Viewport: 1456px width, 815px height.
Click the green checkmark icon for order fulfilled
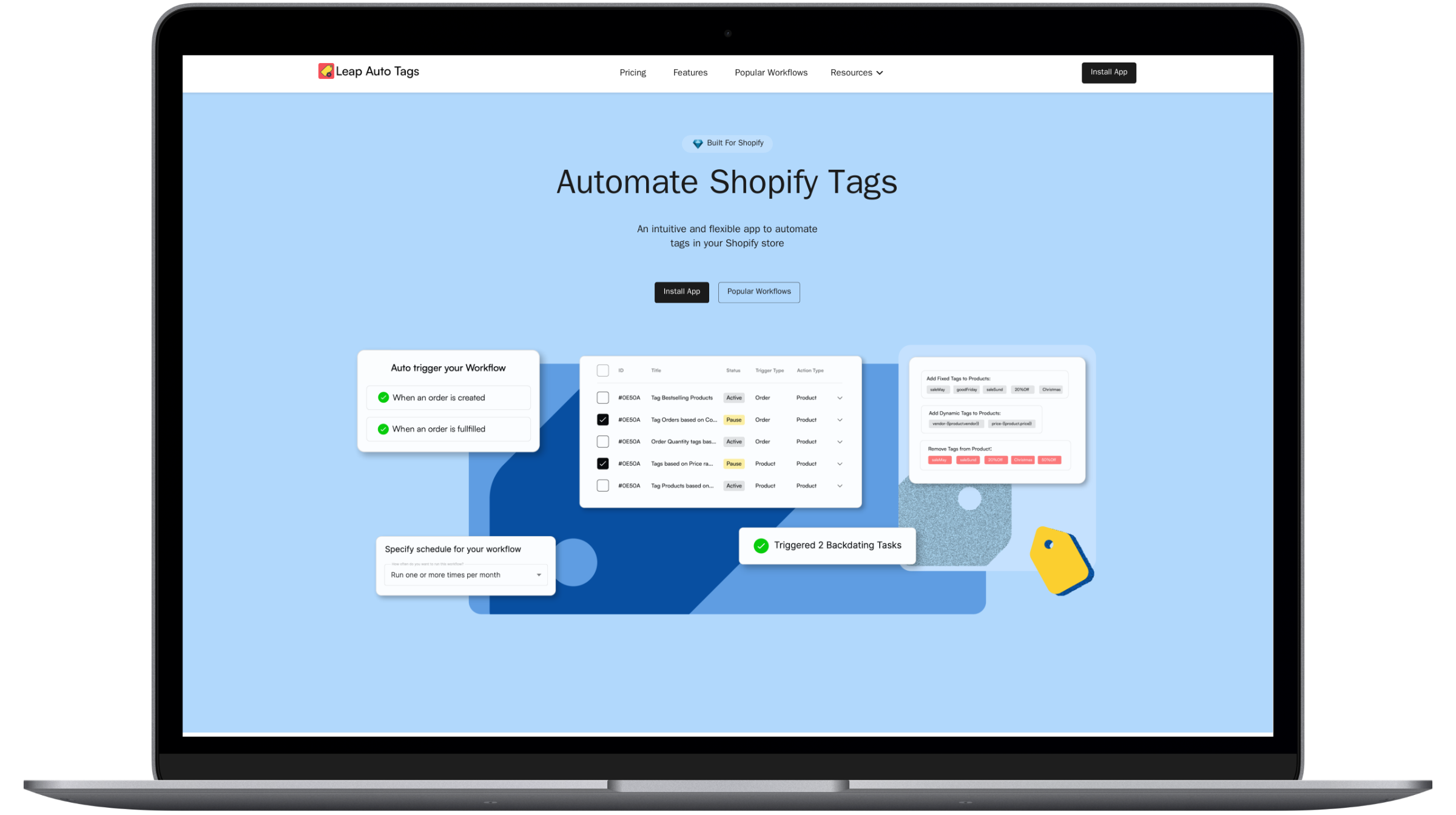coord(383,429)
